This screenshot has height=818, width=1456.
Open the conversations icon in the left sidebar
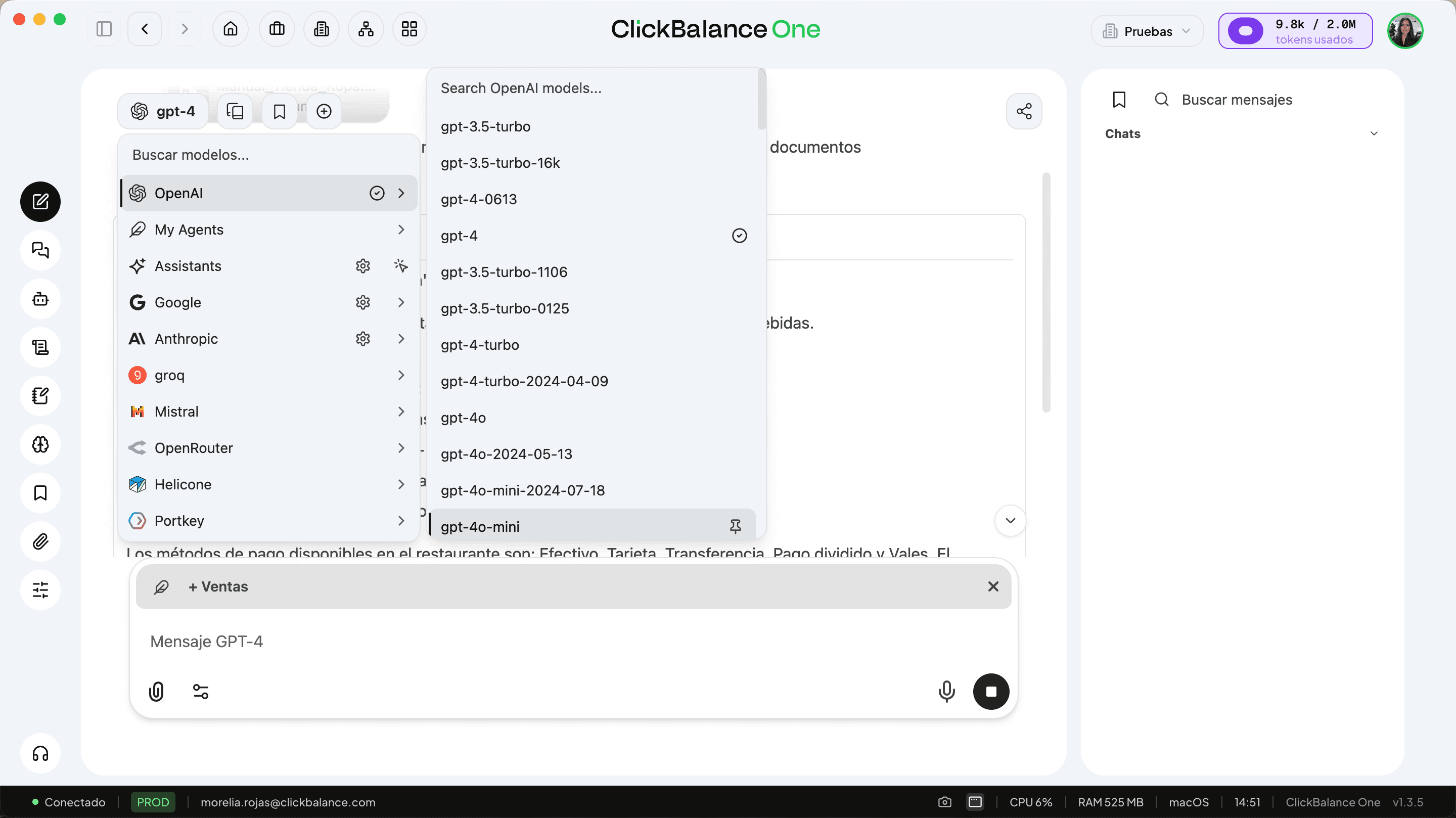tap(40, 250)
